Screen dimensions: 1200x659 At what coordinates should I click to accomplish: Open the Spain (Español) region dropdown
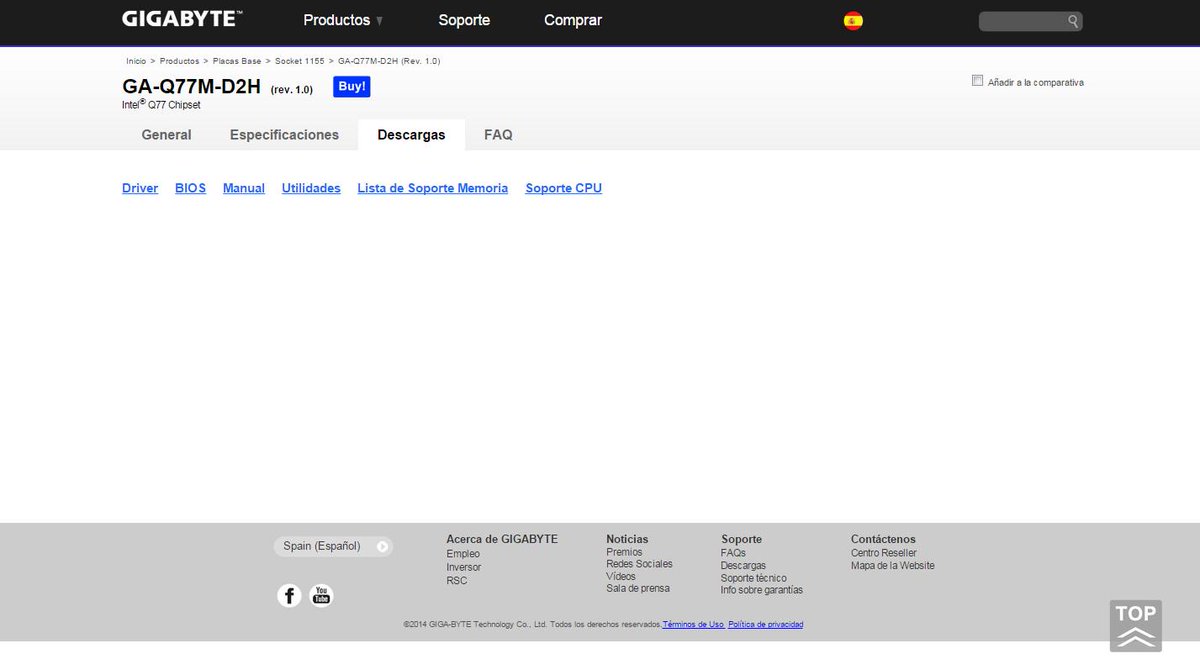(333, 547)
